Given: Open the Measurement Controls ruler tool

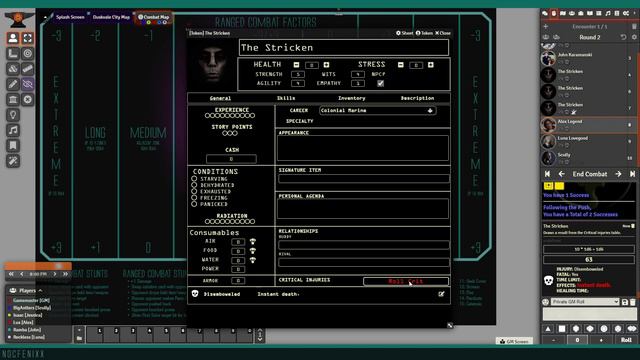Looking at the screenshot, I should click(x=13, y=53).
